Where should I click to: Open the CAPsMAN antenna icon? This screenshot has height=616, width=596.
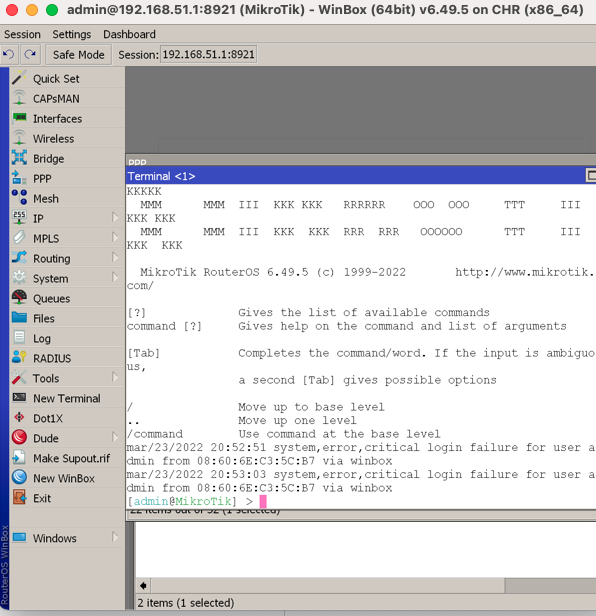click(x=19, y=99)
